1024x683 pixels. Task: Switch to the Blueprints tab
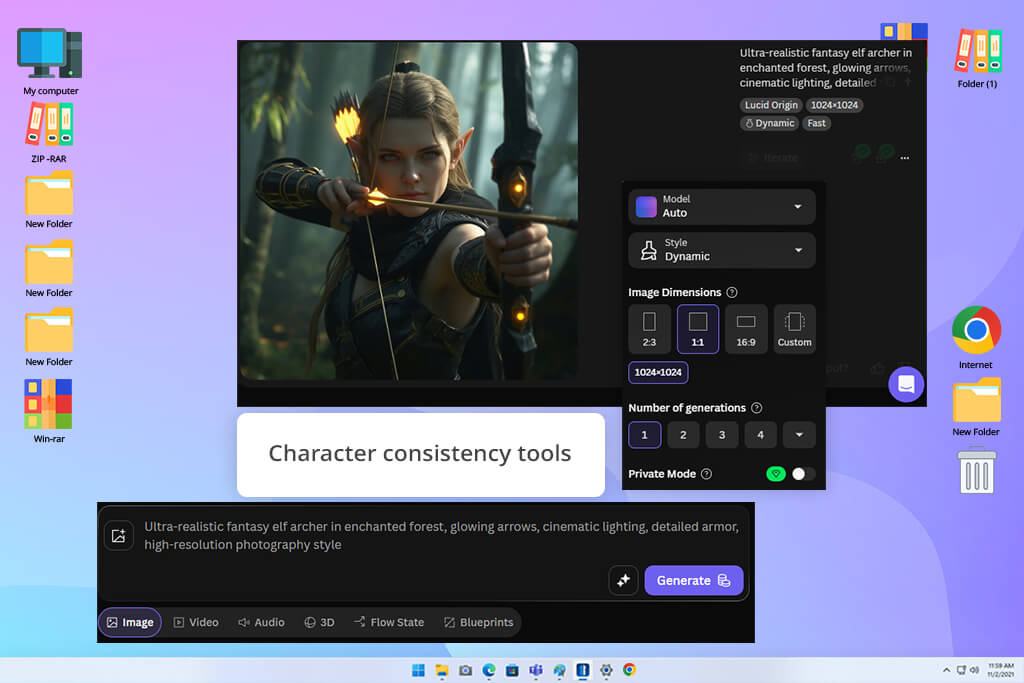[479, 622]
